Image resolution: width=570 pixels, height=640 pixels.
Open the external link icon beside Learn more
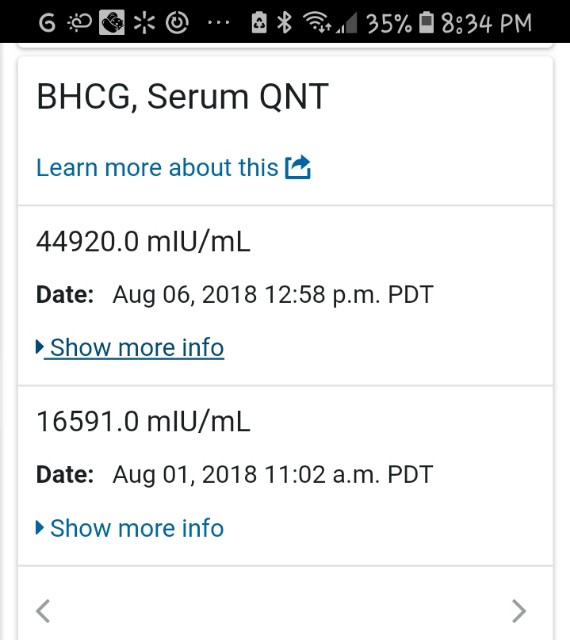point(298,167)
